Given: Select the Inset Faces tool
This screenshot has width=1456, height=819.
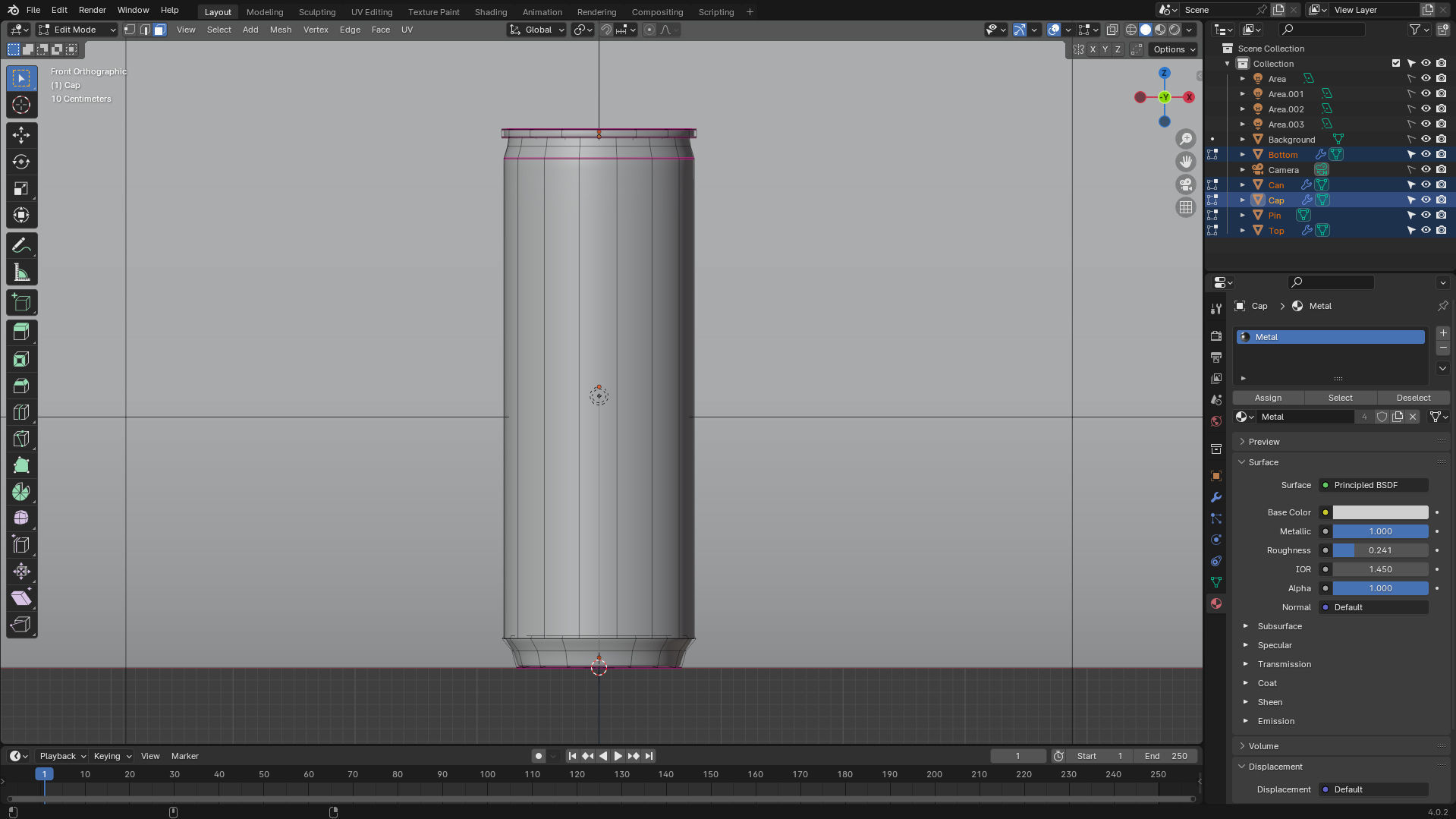Looking at the screenshot, I should pos(21,359).
